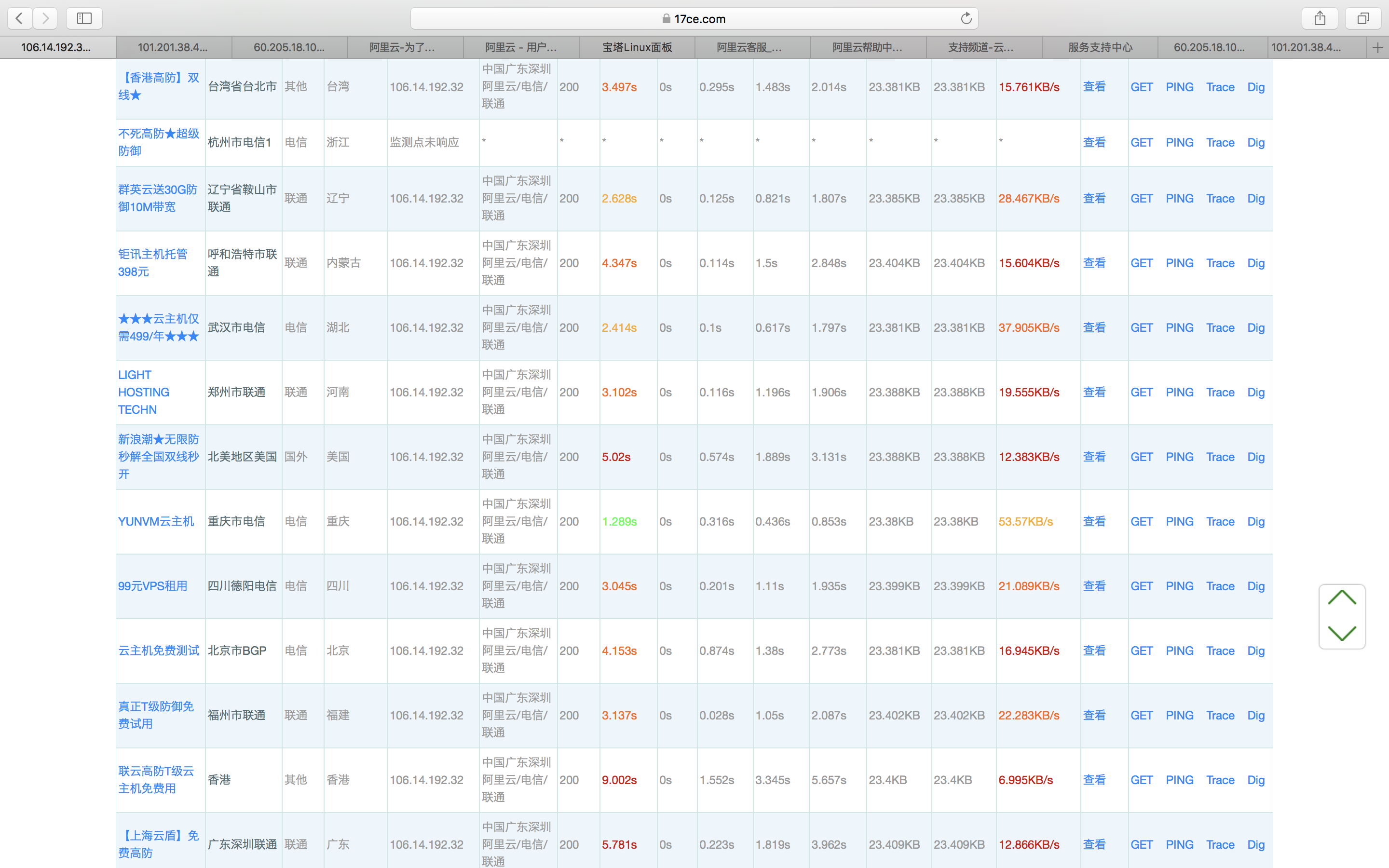Reload the page via the reload icon
This screenshot has width=1389, height=868.
(x=967, y=18)
